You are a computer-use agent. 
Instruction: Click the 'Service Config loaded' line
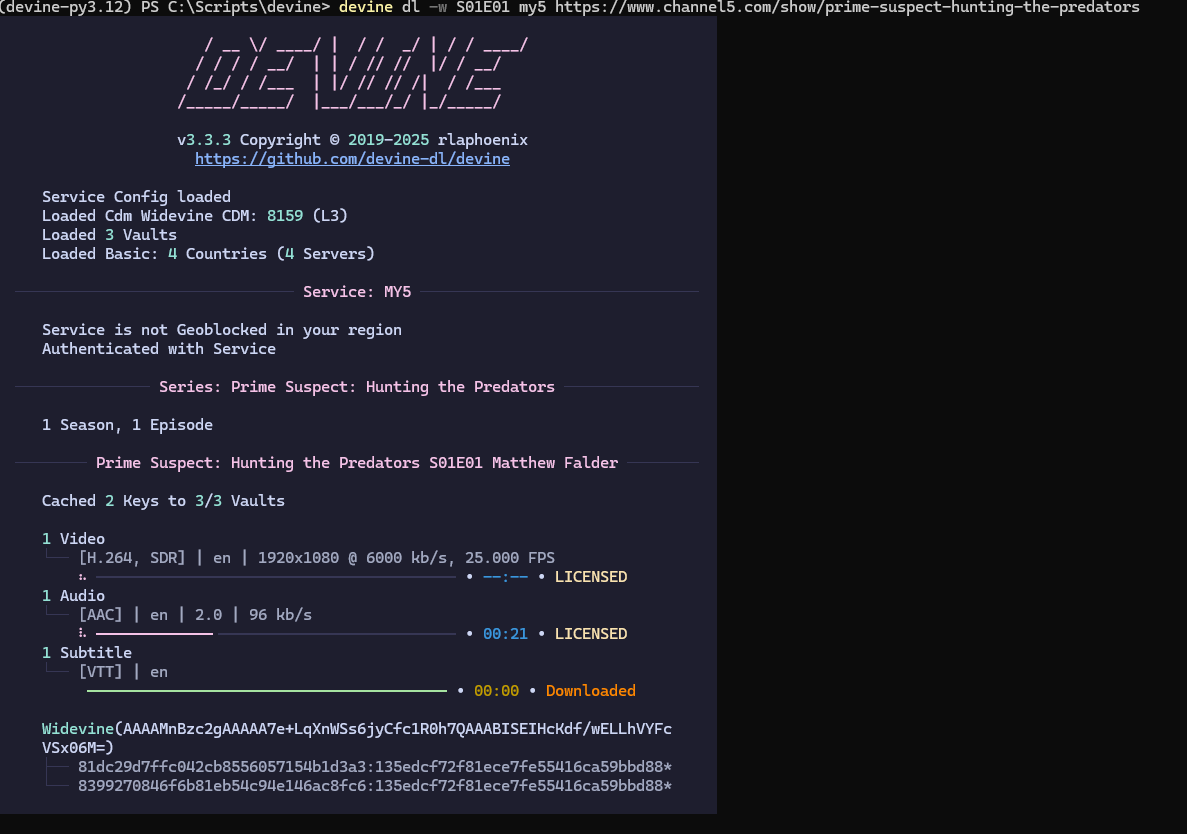pos(136,197)
